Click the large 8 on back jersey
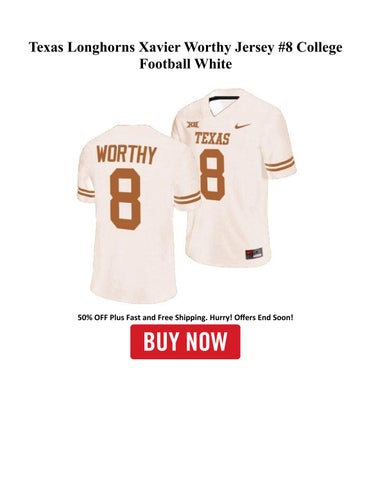This screenshot has height=480, width=371. [125, 199]
